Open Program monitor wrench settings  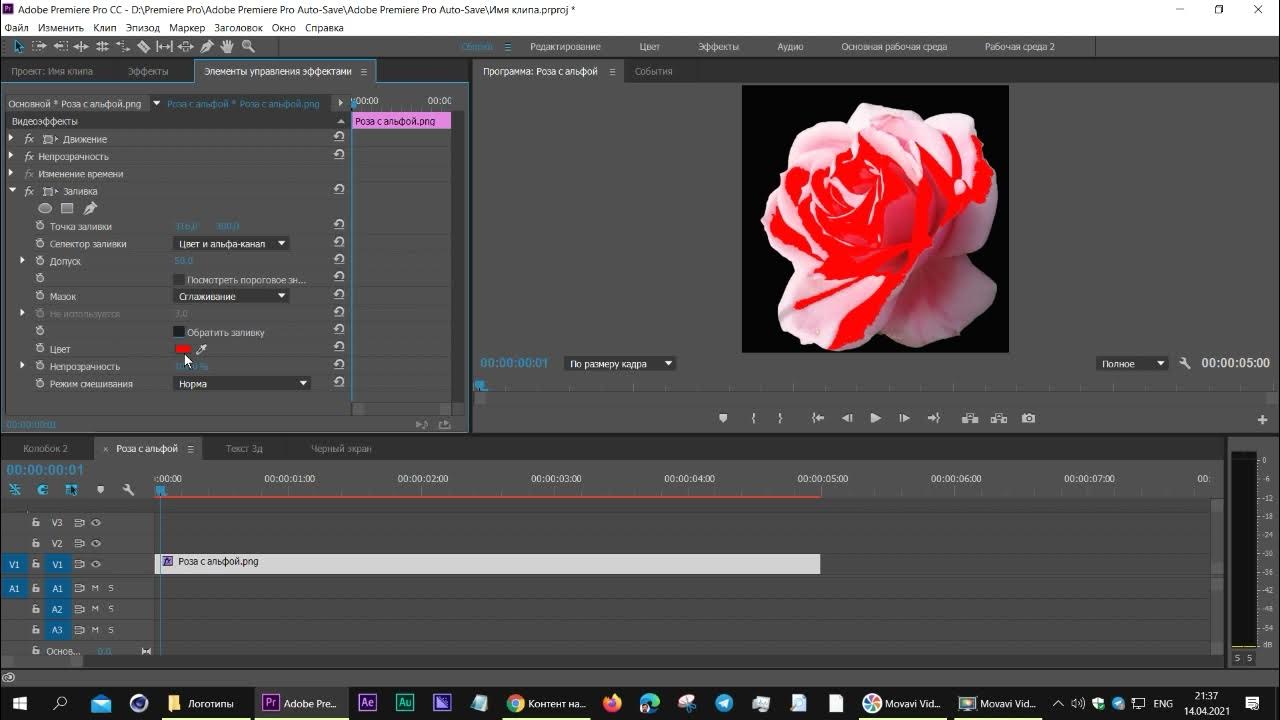[1185, 363]
